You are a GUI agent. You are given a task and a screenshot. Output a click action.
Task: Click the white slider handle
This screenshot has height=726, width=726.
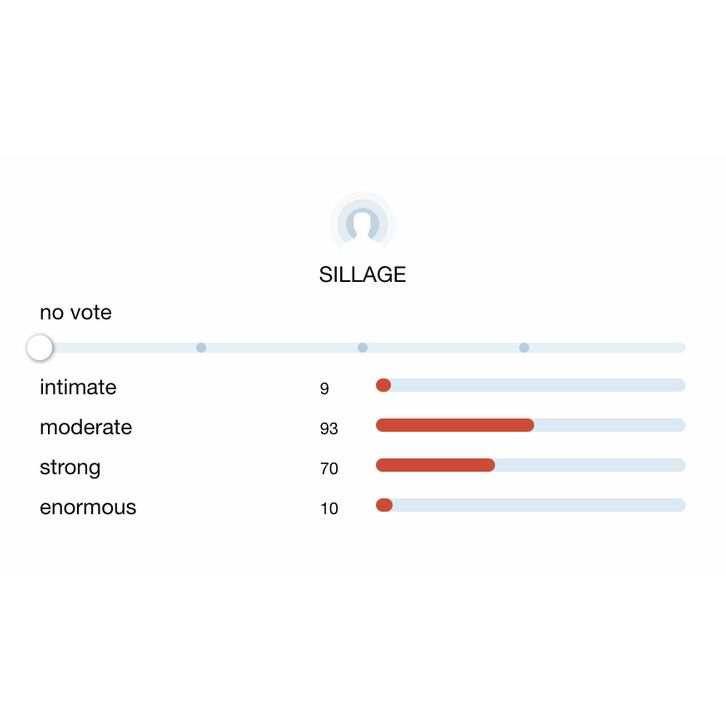[39, 348]
